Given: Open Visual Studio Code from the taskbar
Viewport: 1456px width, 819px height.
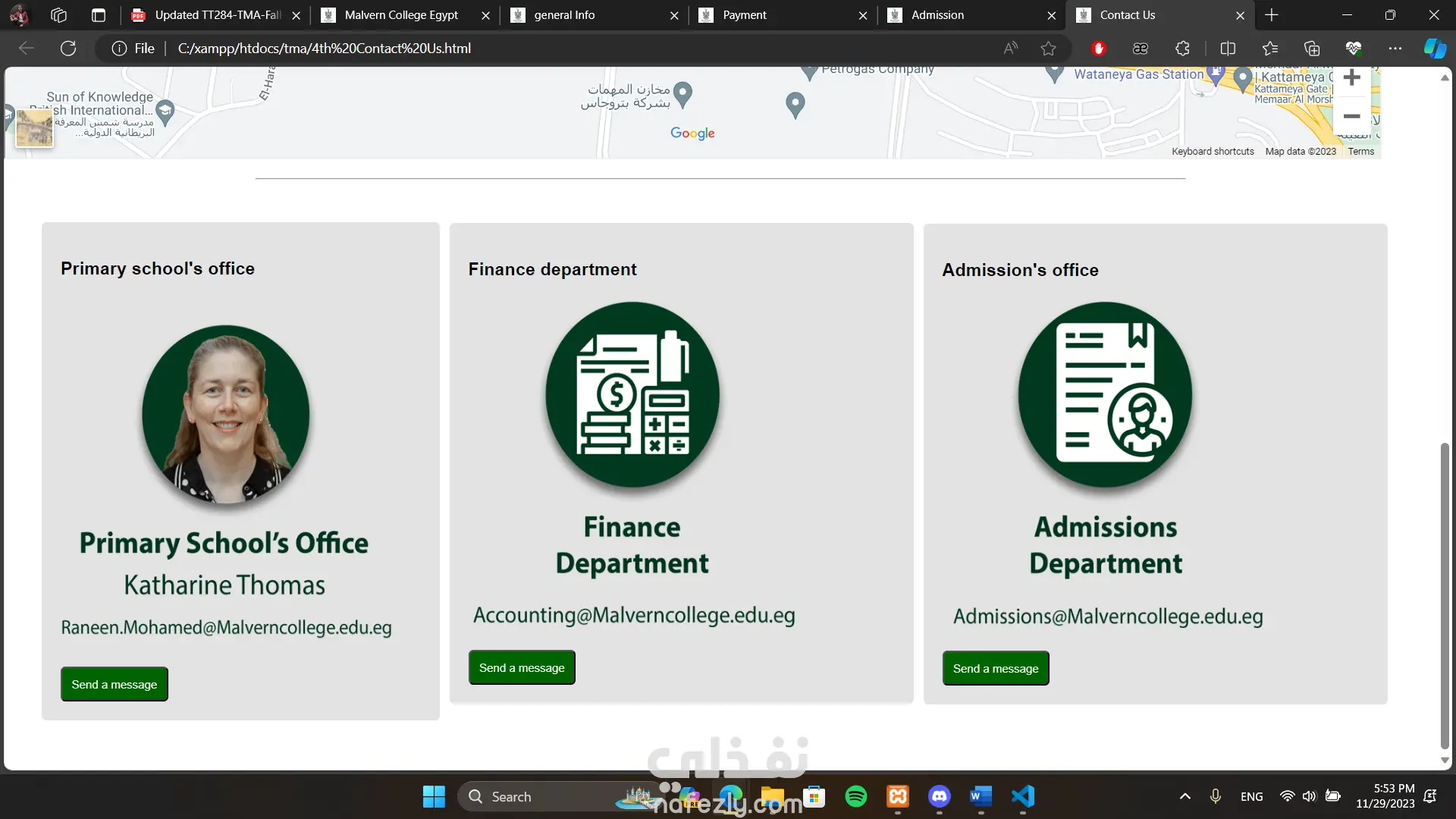Looking at the screenshot, I should click(x=1022, y=796).
